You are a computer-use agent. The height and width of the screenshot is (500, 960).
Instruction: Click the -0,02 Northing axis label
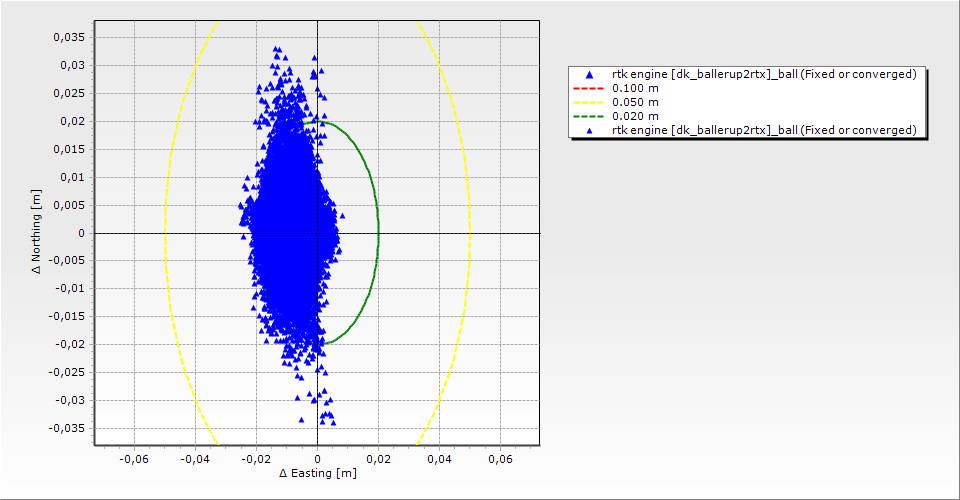tap(70, 344)
